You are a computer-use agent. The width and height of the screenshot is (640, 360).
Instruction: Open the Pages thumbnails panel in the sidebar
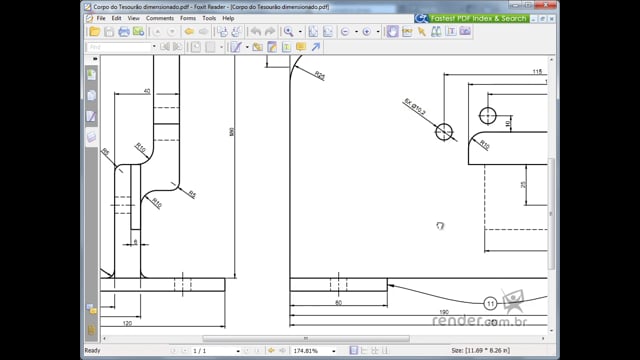tap(91, 95)
